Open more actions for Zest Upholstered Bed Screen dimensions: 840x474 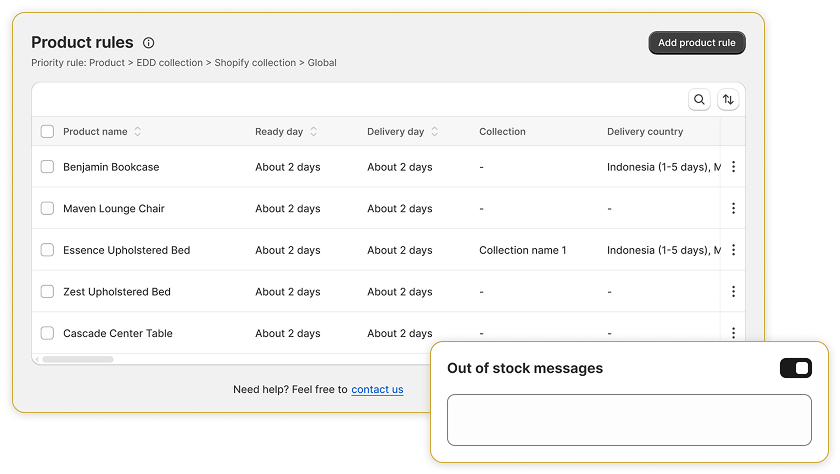(733, 291)
